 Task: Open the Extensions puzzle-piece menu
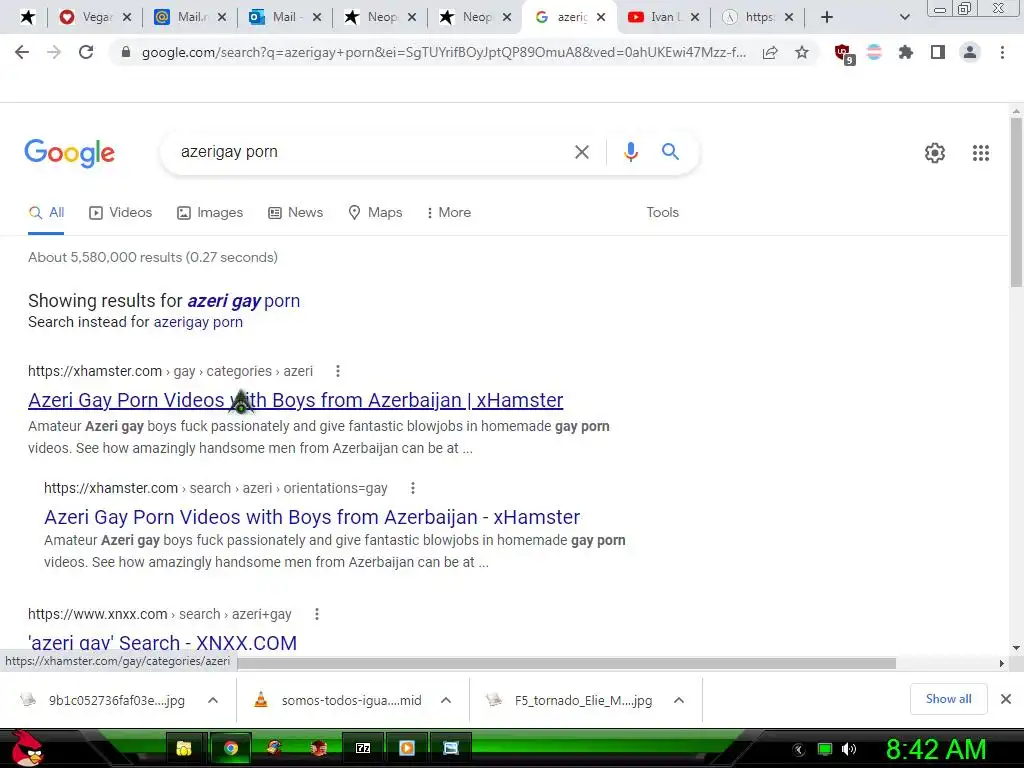(905, 52)
